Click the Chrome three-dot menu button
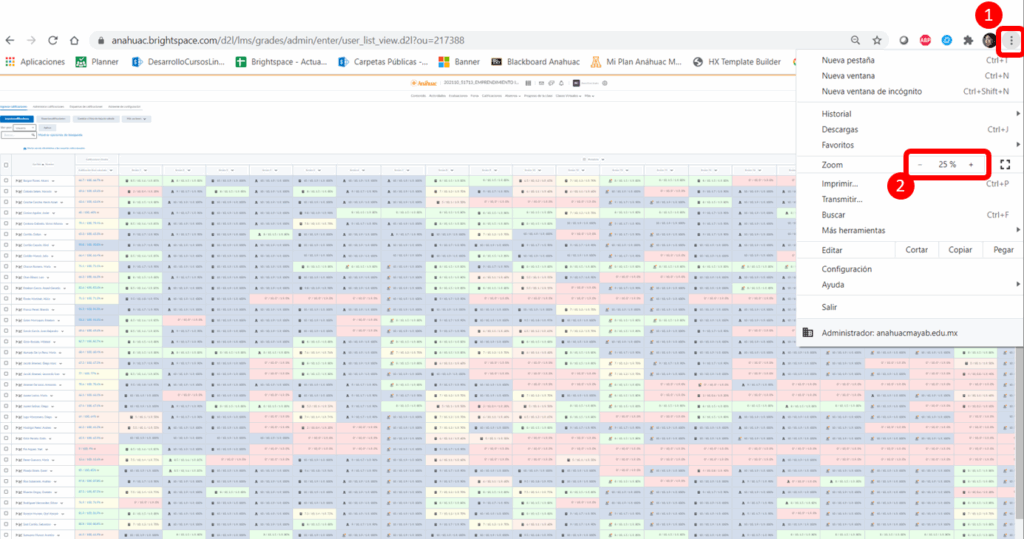 tap(1012, 40)
